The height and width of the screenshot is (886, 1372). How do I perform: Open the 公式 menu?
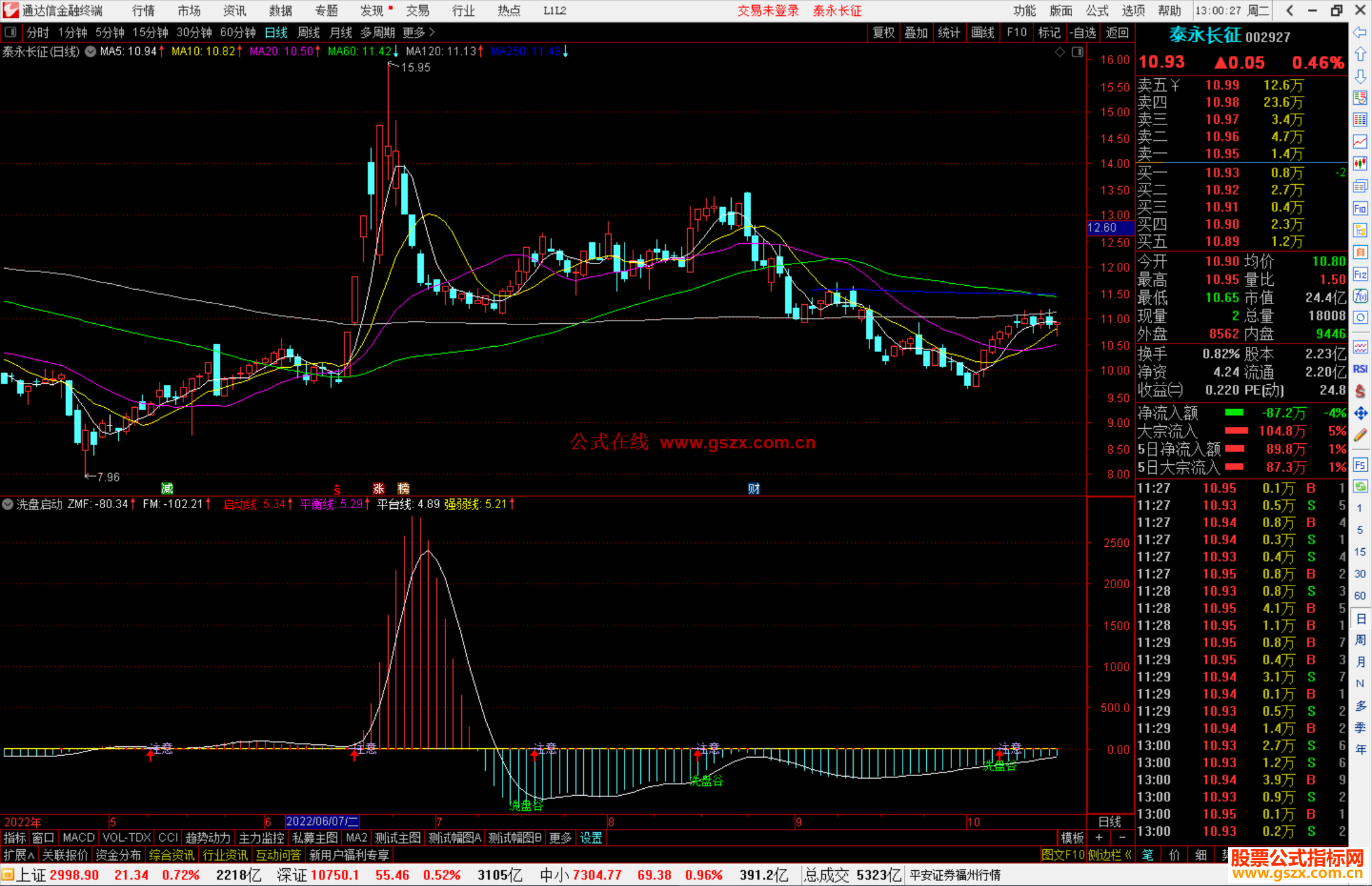pos(1097,11)
